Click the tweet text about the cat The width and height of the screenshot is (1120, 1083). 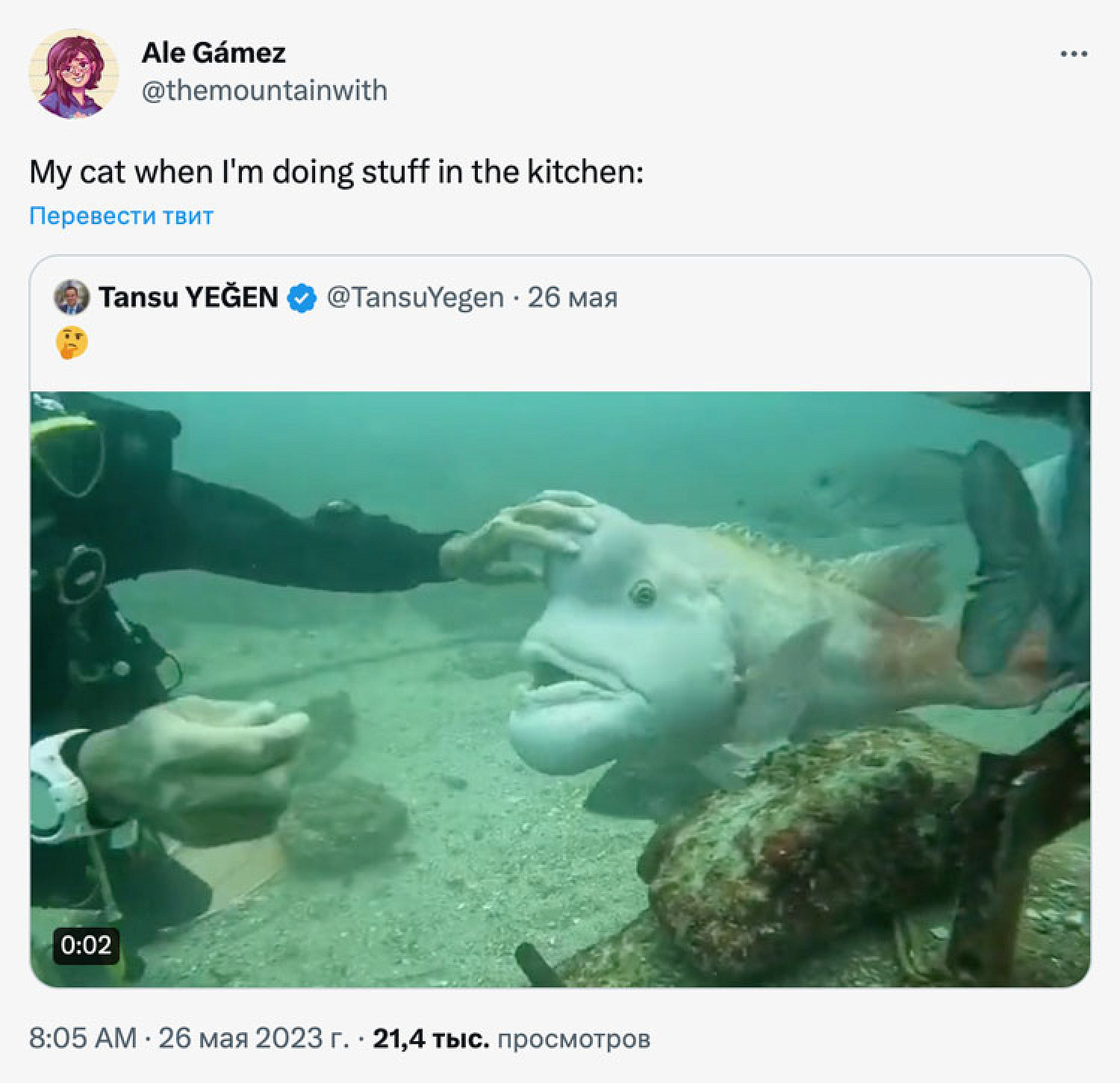(336, 173)
